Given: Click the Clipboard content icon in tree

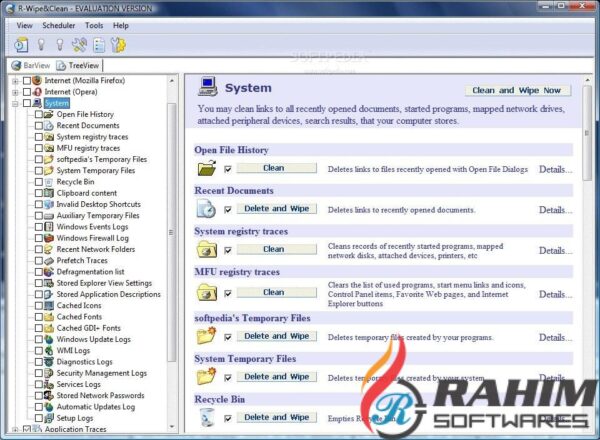Looking at the screenshot, I should coord(49,193).
